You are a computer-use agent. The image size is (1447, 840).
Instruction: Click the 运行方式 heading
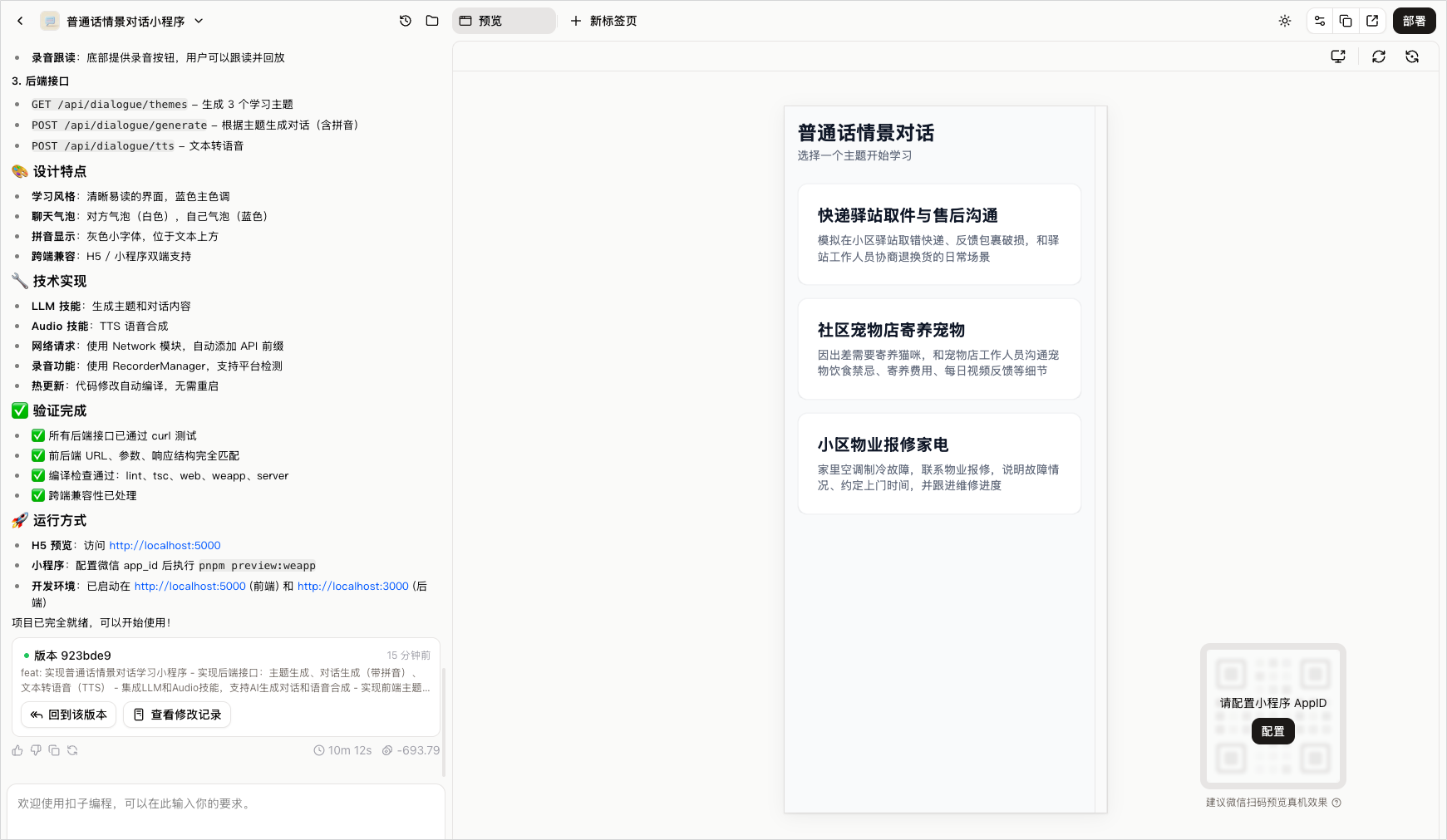60,520
